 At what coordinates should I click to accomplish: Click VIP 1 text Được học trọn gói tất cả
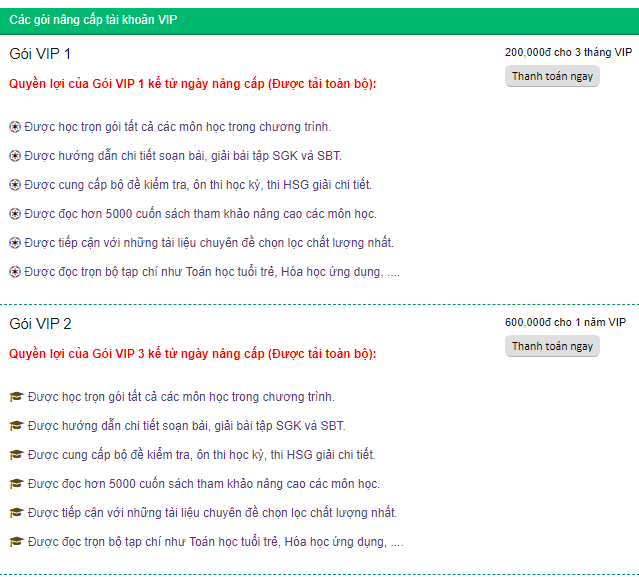pyautogui.click(x=178, y=127)
